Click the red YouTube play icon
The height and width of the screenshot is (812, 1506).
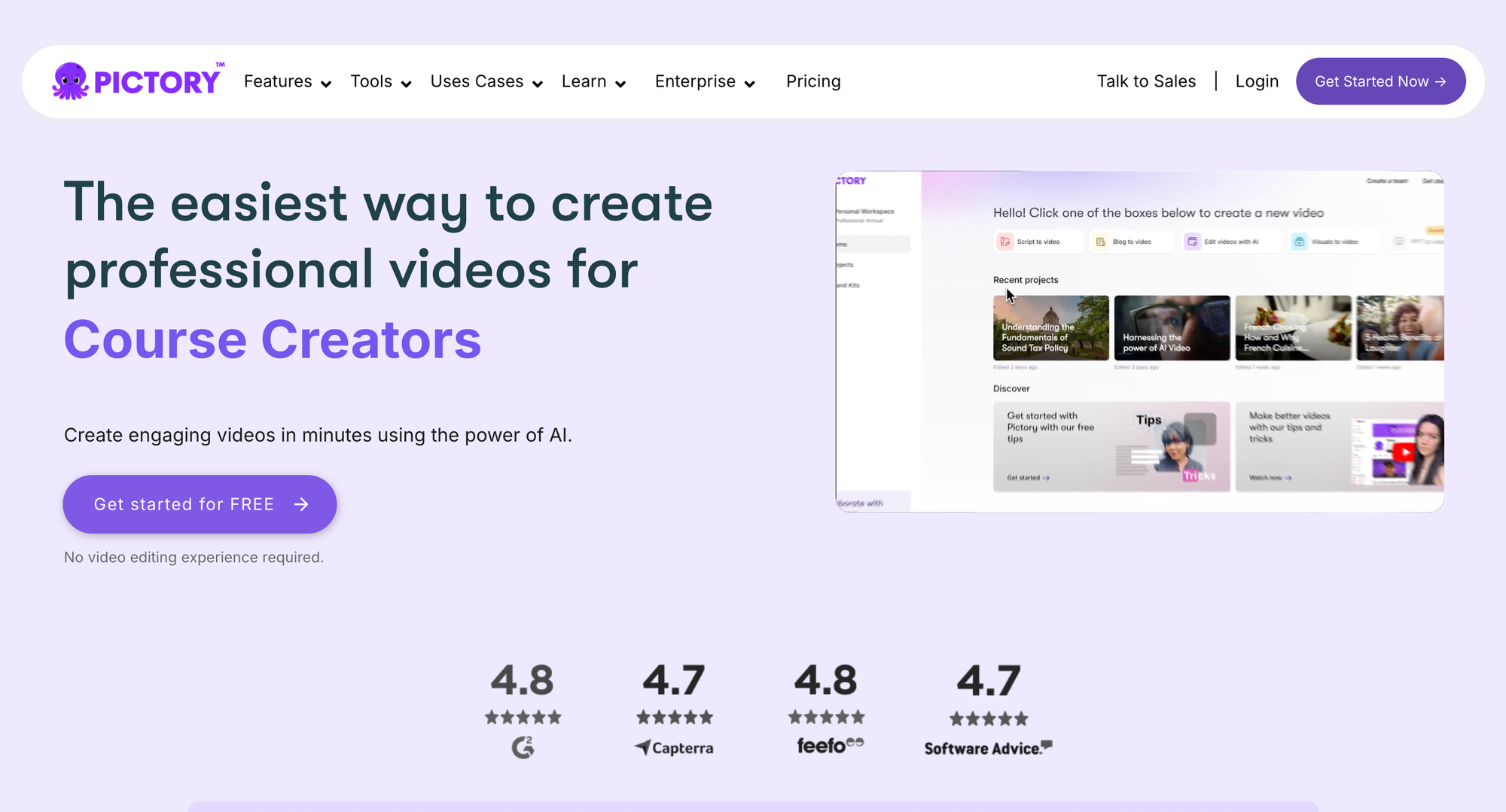(x=1403, y=452)
